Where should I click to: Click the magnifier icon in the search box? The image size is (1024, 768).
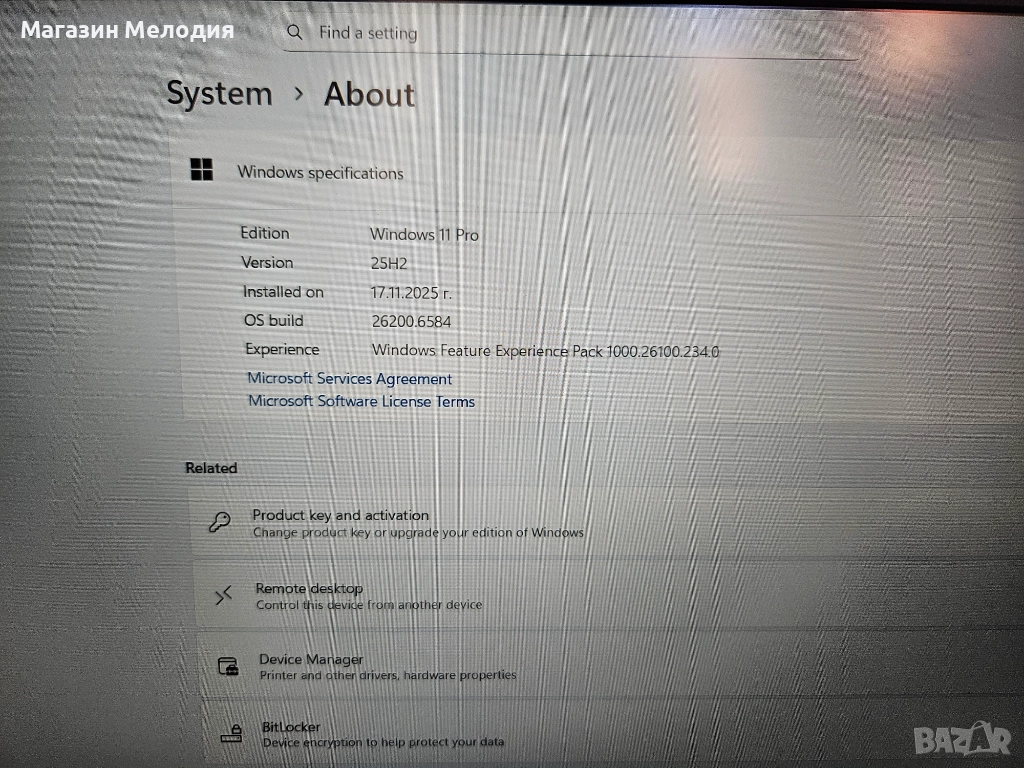coord(294,32)
